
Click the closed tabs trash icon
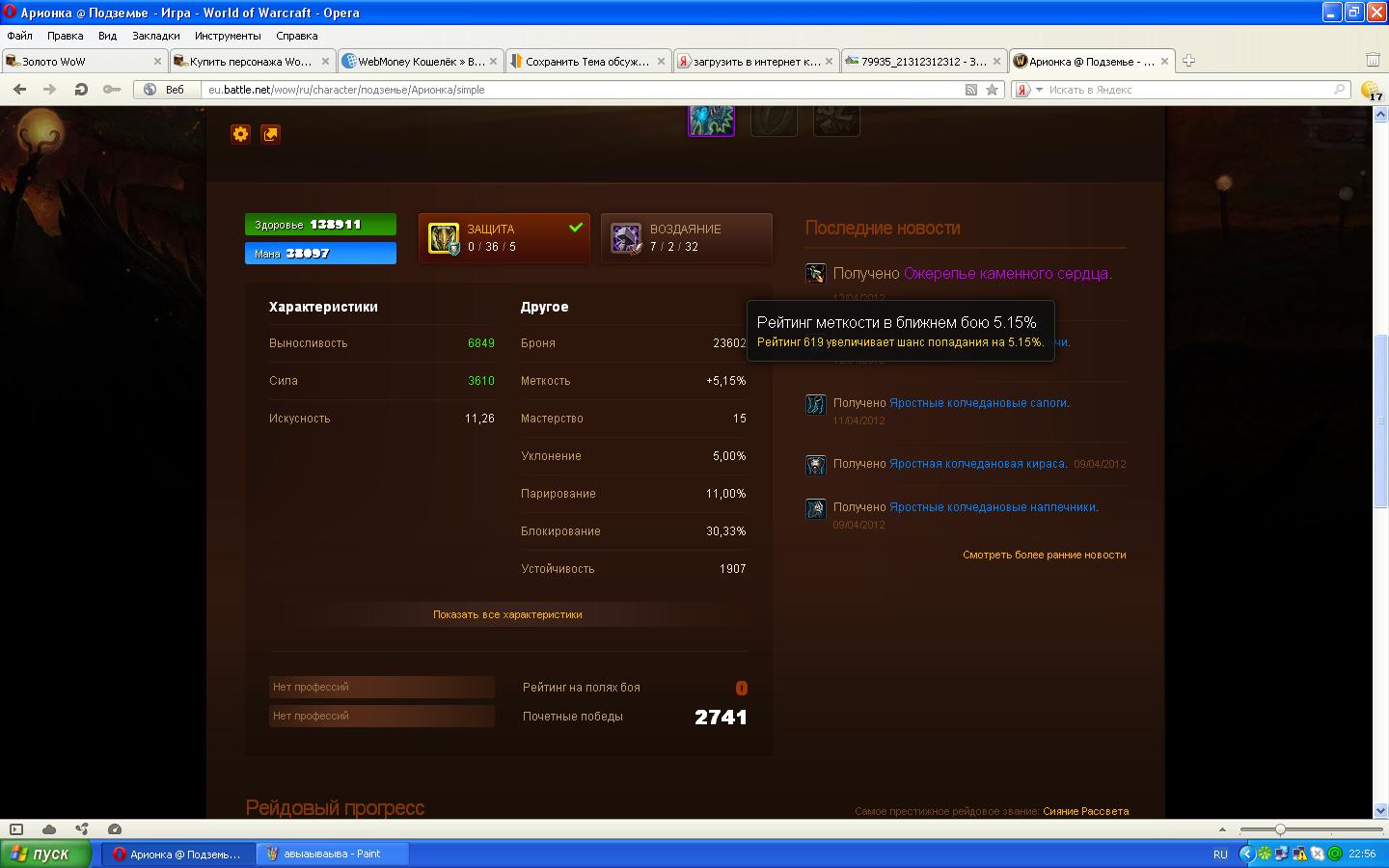click(x=1373, y=60)
